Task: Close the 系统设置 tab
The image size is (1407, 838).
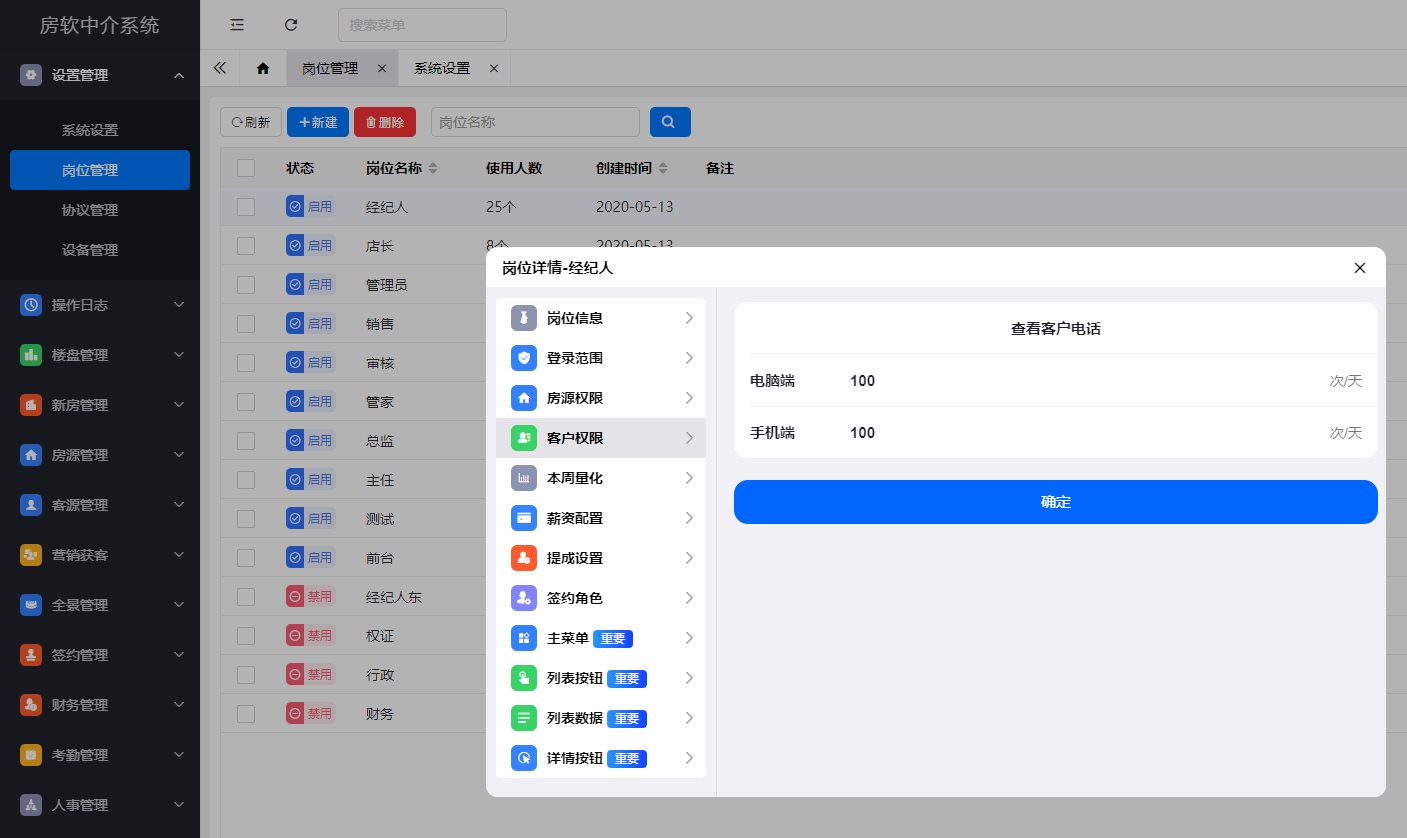Action: 494,68
